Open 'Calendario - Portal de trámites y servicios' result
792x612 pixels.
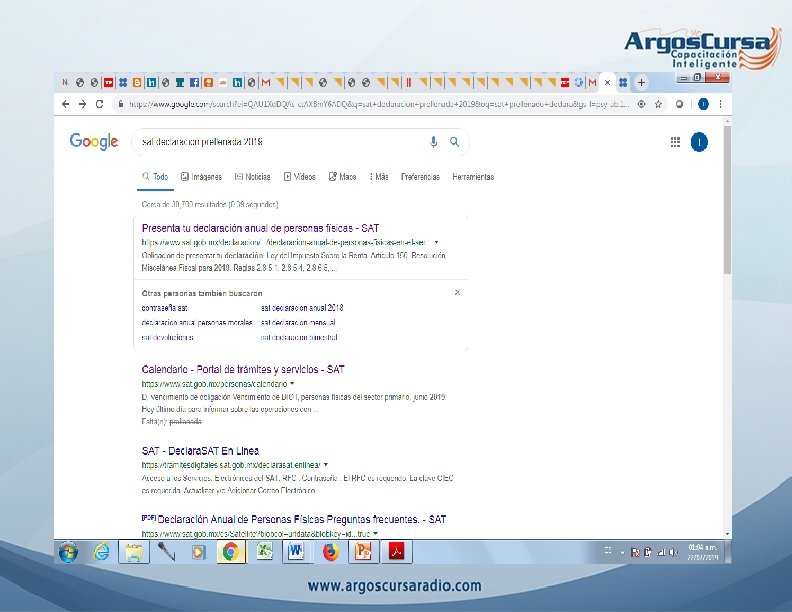(243, 369)
